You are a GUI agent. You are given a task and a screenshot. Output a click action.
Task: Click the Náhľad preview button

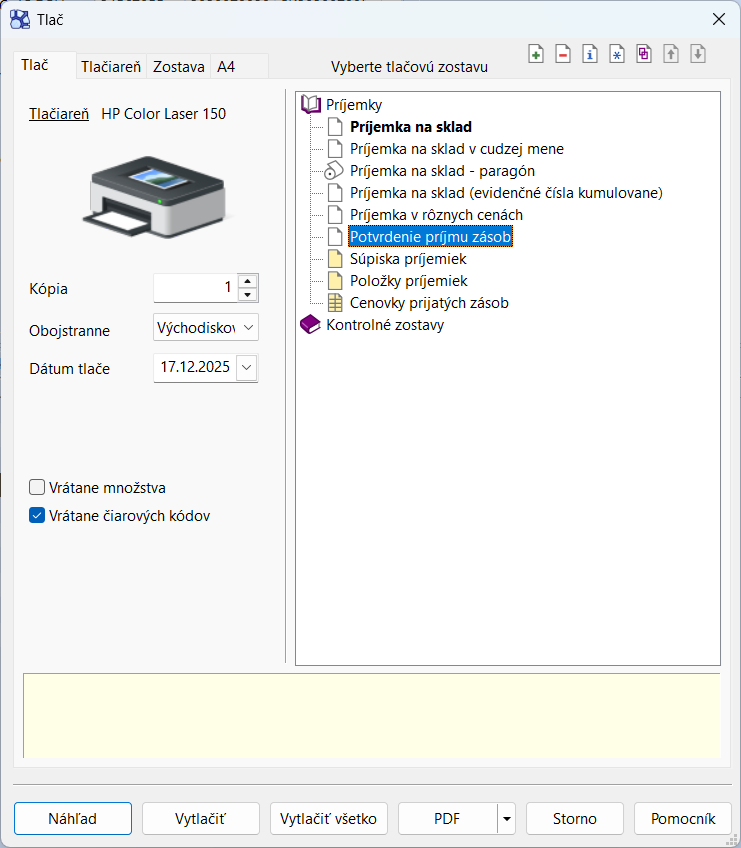click(x=73, y=819)
